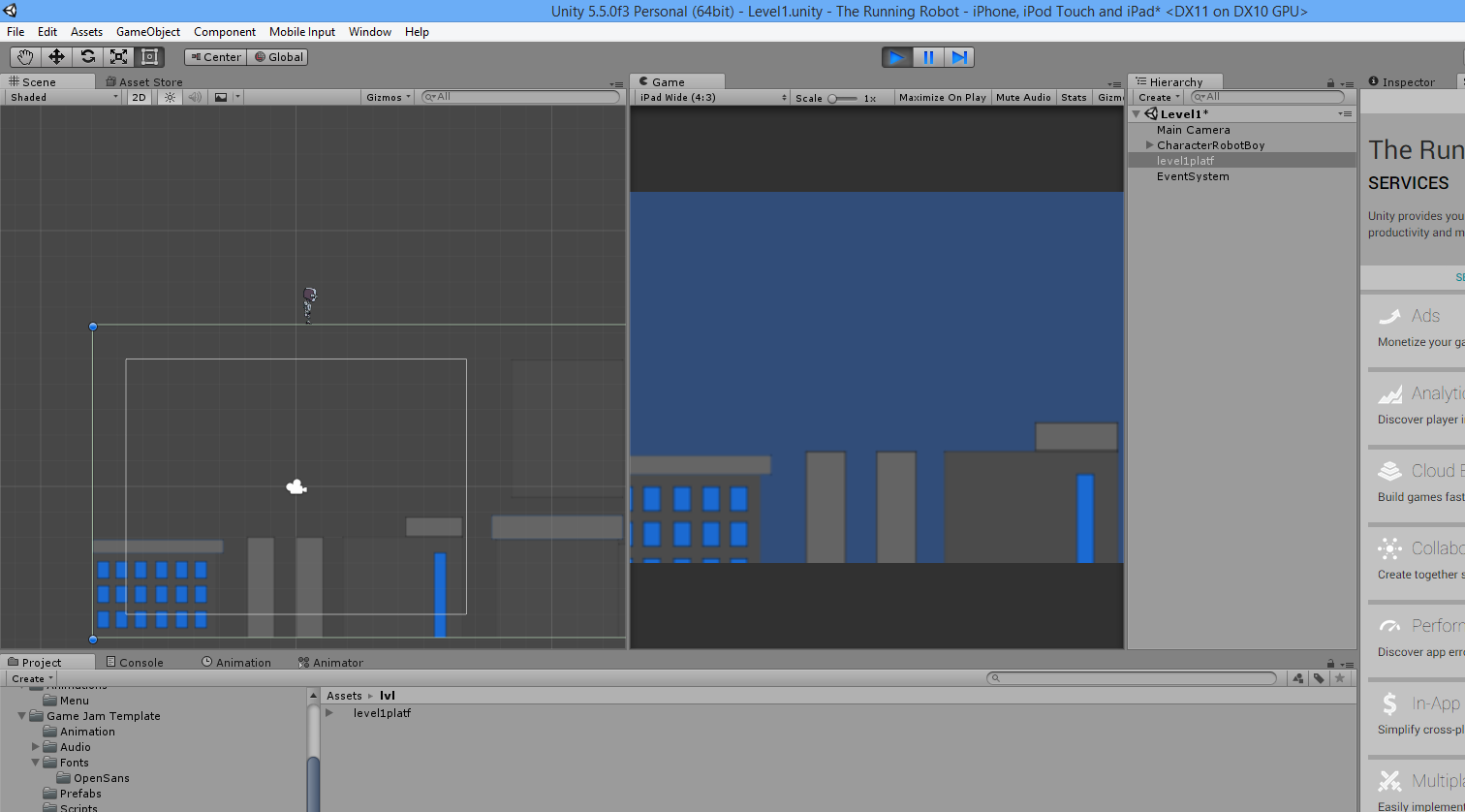Open Hierarchy Create dropdown
This screenshot has width=1465, height=812.
tap(1160, 97)
